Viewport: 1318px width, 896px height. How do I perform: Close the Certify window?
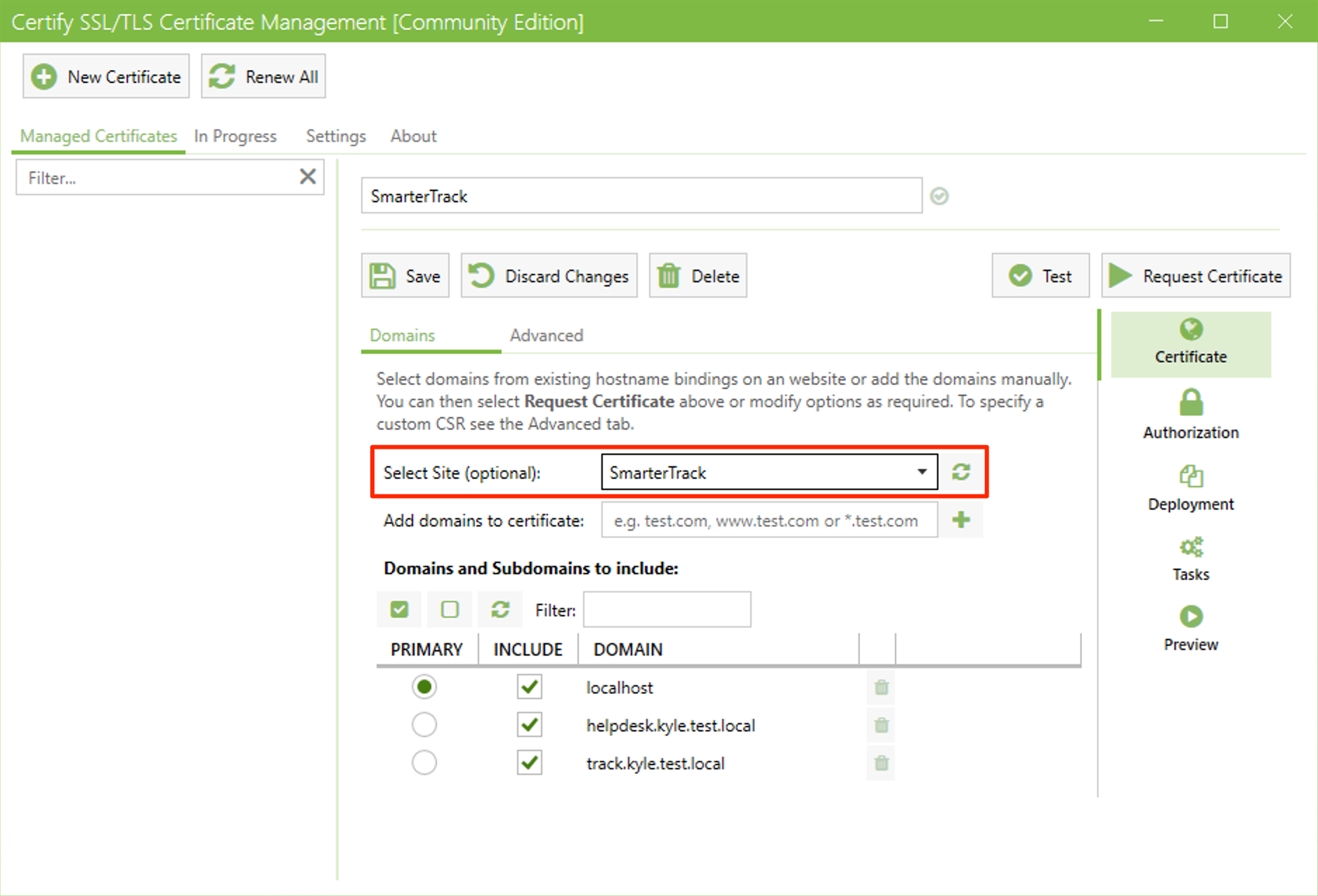pos(1285,21)
